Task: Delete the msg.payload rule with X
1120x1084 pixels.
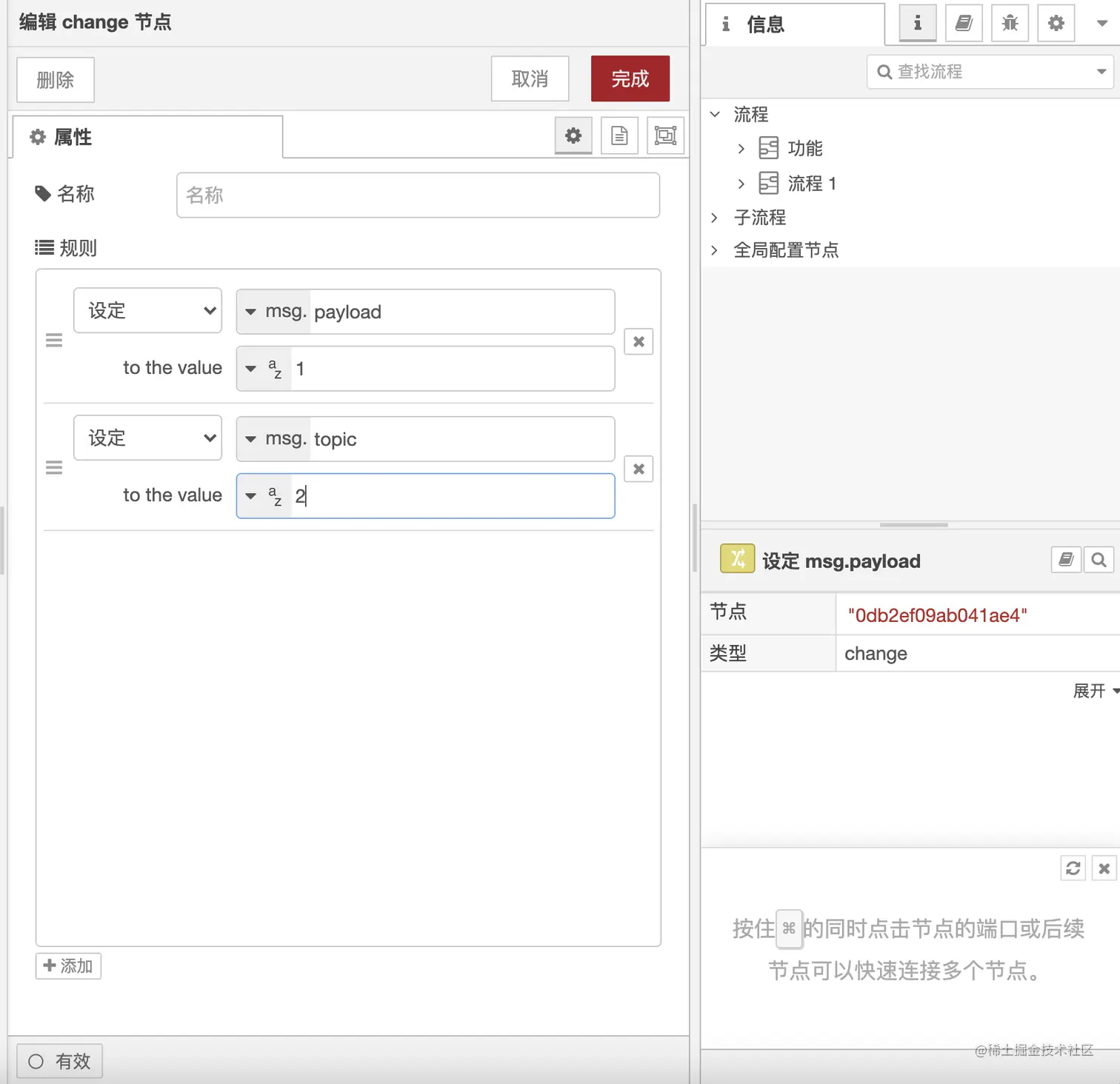Action: pyautogui.click(x=639, y=341)
